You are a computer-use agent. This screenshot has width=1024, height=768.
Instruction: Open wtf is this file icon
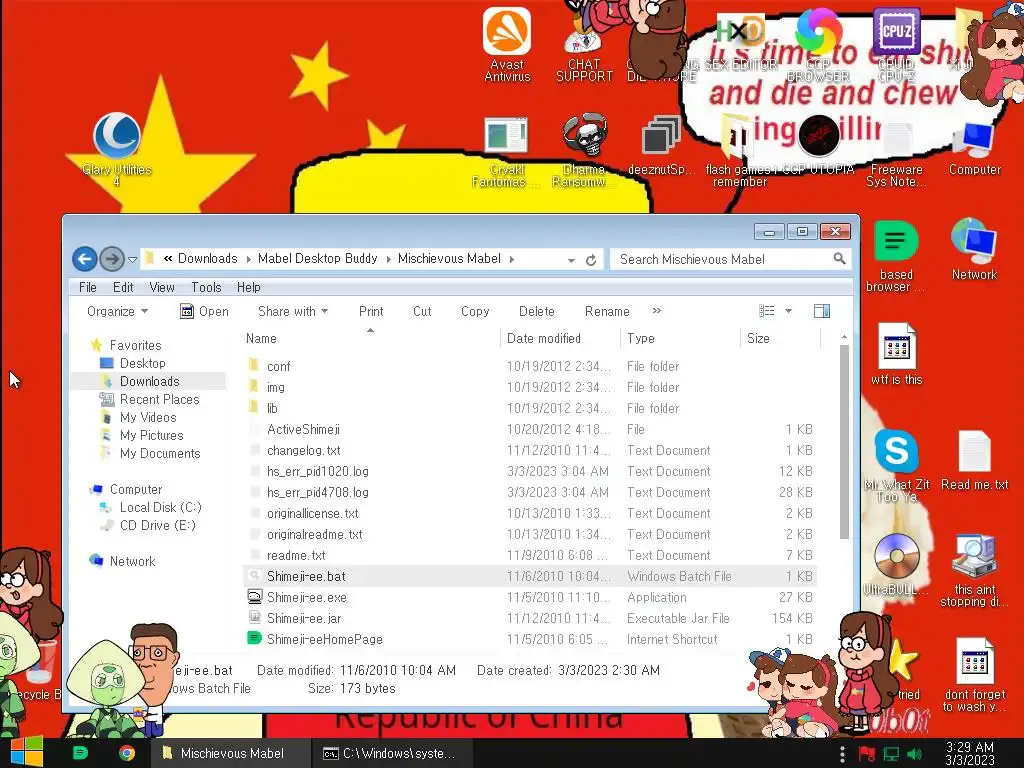coord(896,353)
